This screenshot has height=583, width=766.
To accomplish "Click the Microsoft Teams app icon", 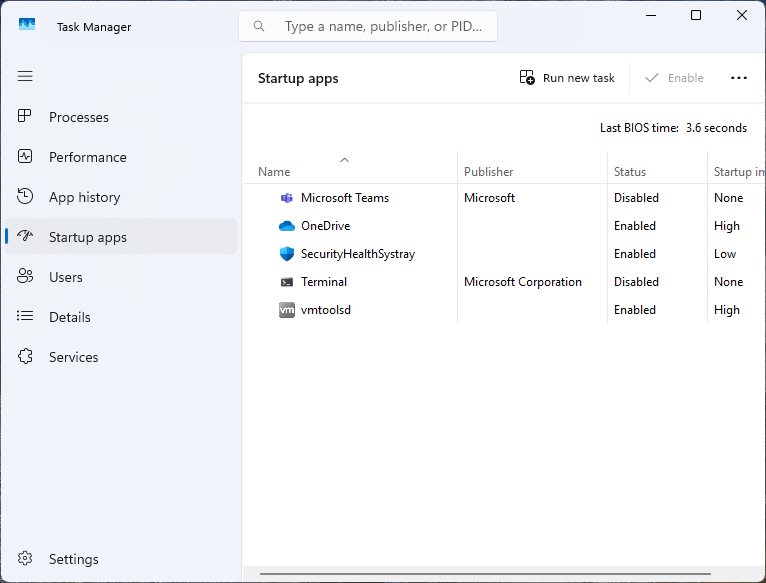I will [287, 198].
